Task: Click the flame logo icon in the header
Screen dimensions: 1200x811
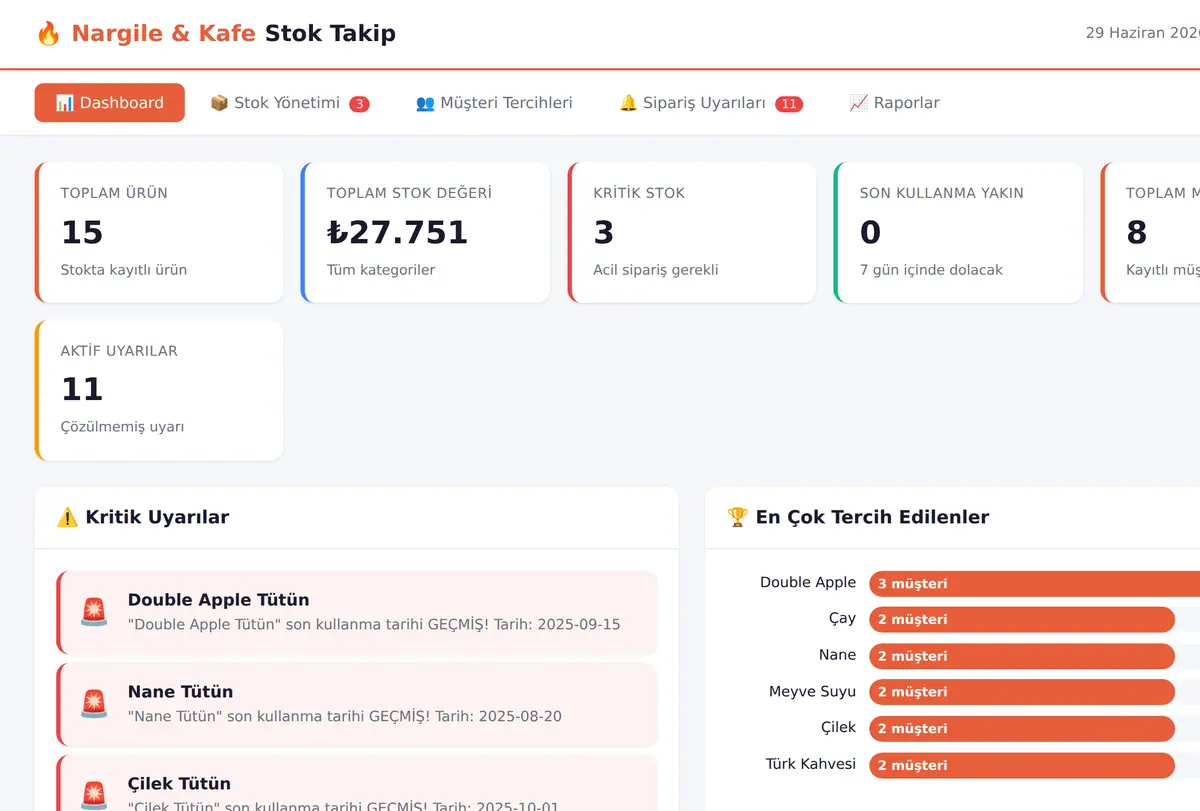Action: pyautogui.click(x=48, y=34)
